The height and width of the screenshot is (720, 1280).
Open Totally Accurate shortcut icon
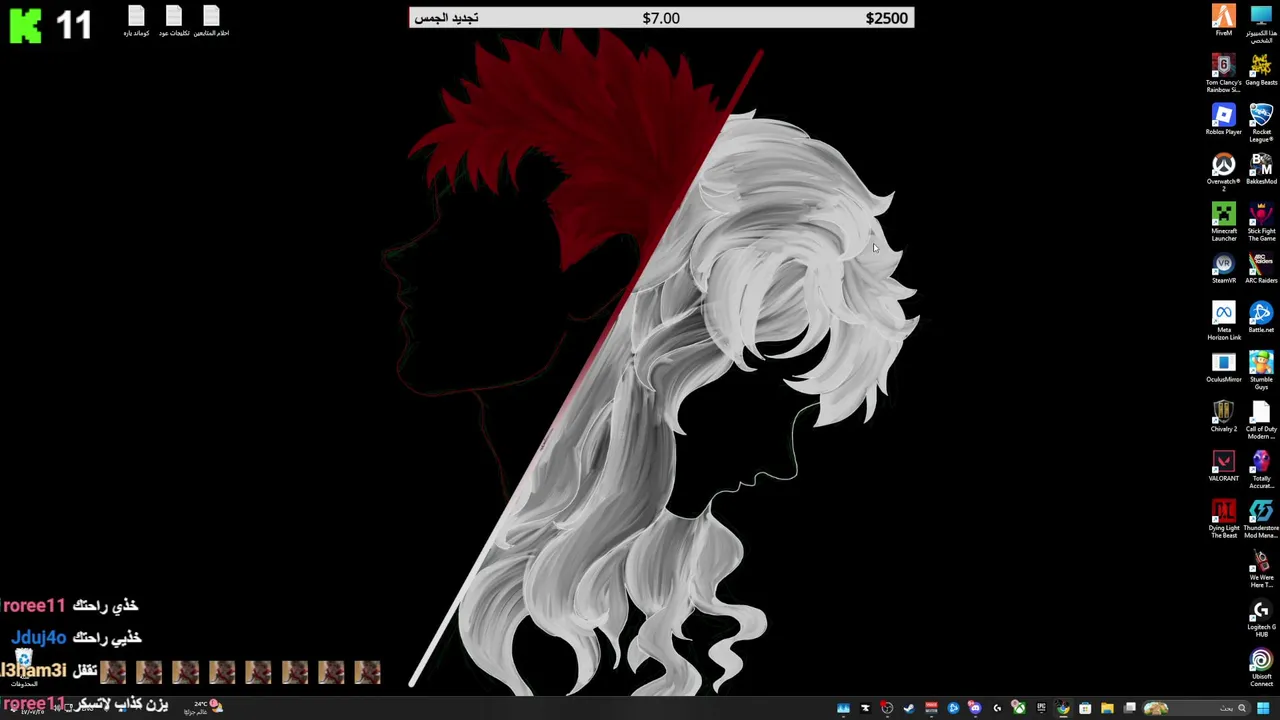1261,469
